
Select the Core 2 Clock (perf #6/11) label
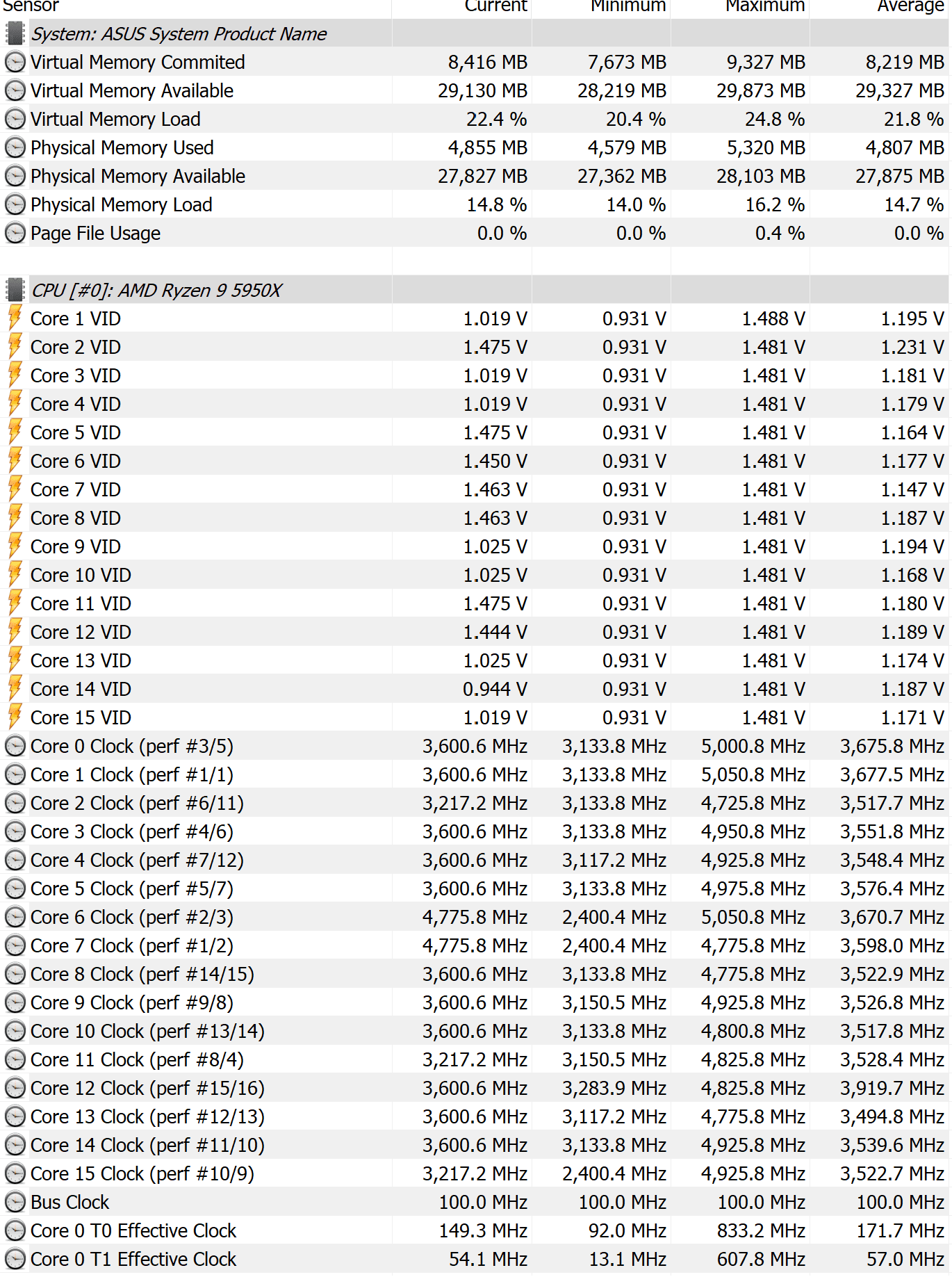tap(137, 803)
